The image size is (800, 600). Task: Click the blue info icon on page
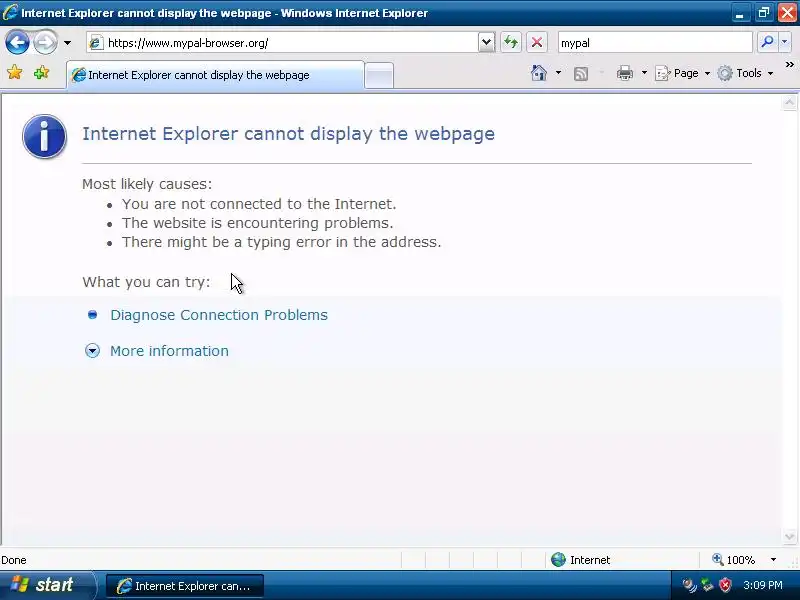tap(44, 136)
